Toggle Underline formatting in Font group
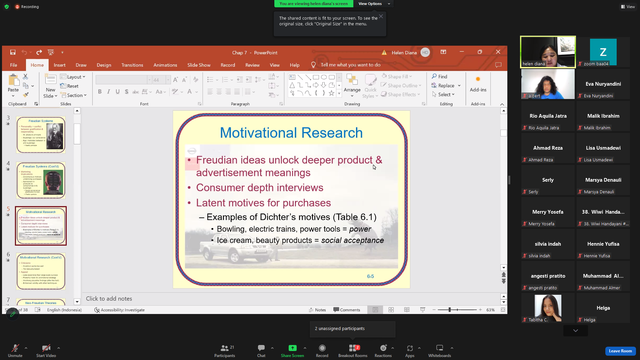 point(118,92)
